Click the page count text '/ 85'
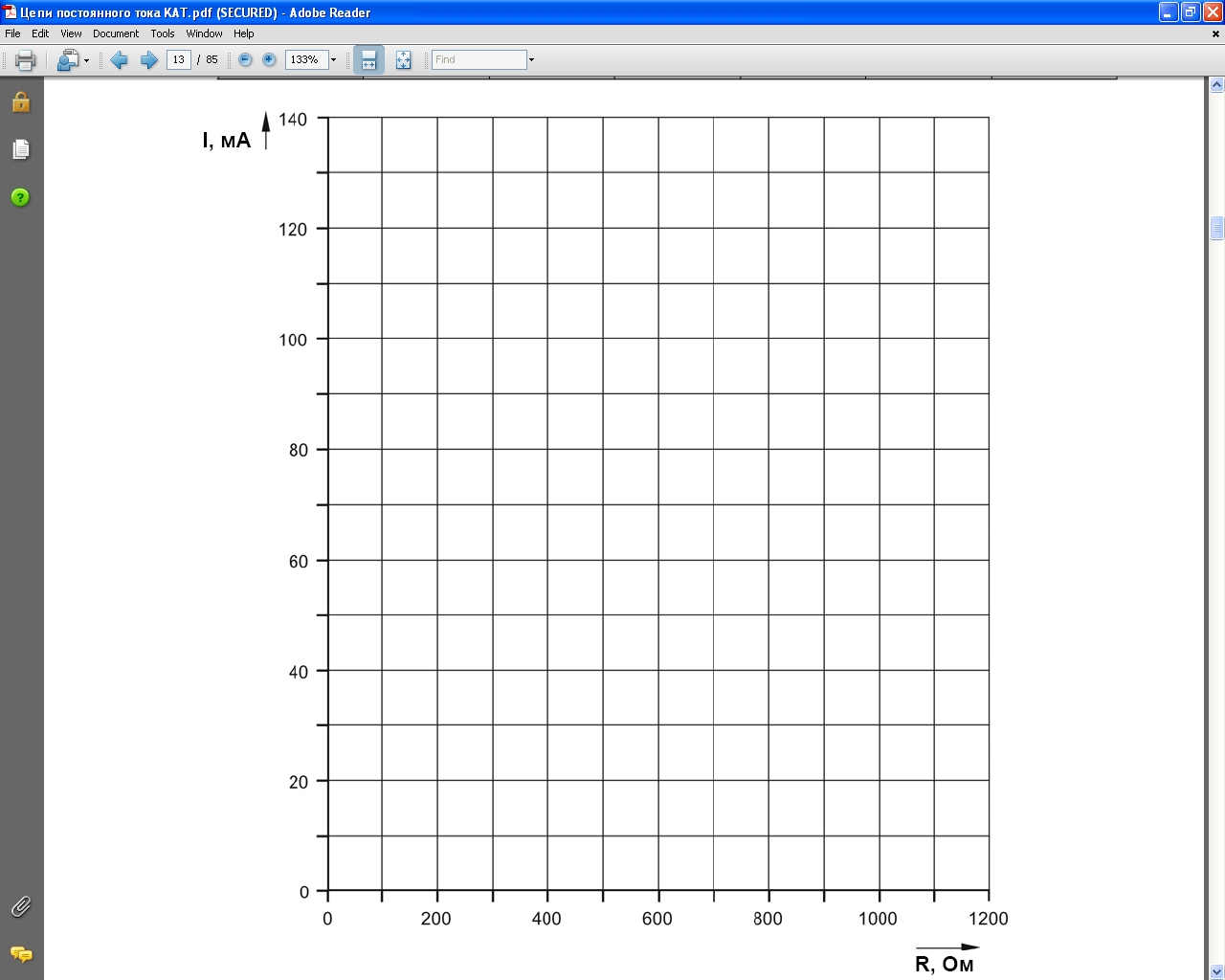Viewport: 1225px width, 980px height. tap(208, 59)
